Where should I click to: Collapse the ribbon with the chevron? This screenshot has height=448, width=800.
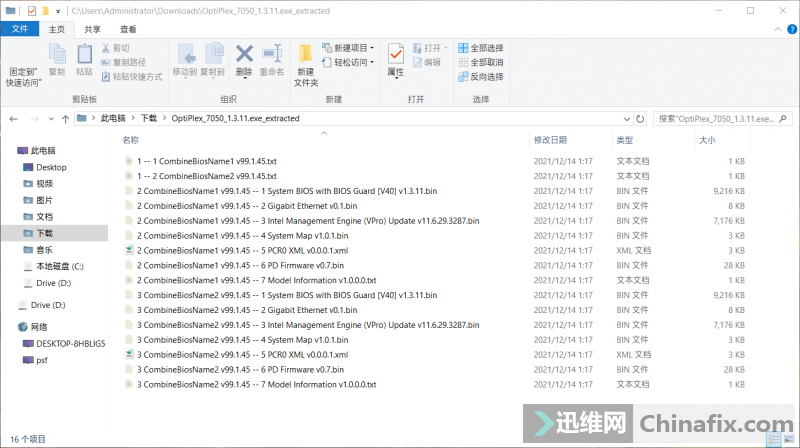coord(778,30)
